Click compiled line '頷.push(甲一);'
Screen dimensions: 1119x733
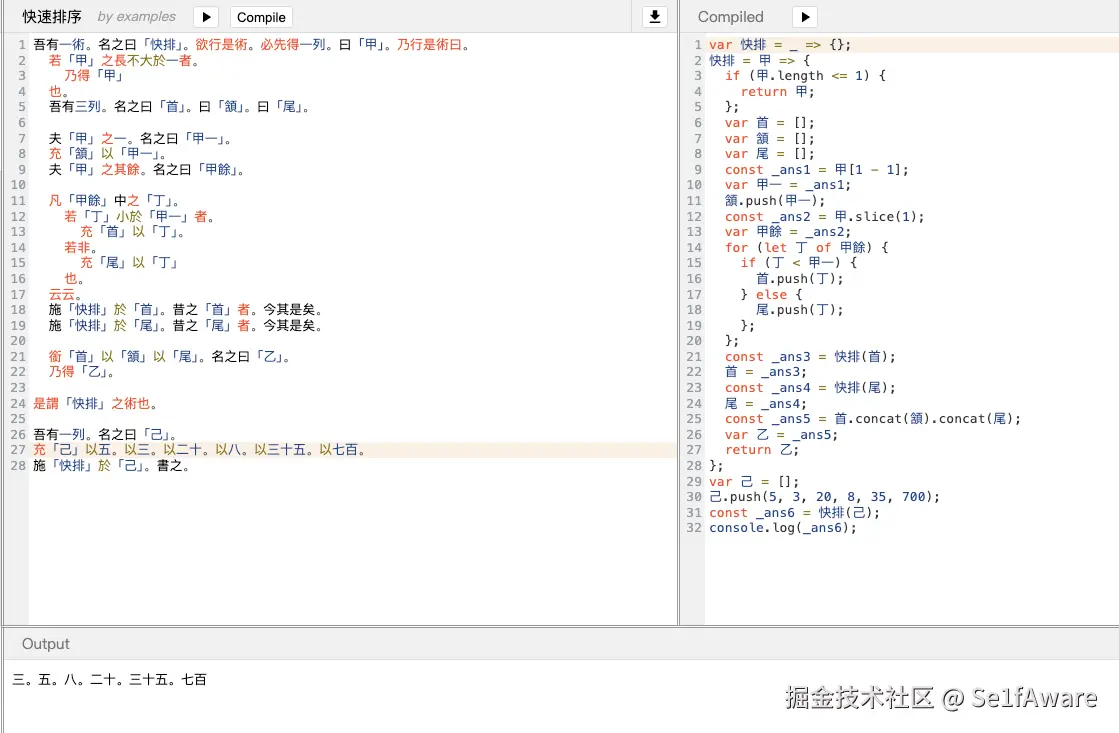pos(774,201)
